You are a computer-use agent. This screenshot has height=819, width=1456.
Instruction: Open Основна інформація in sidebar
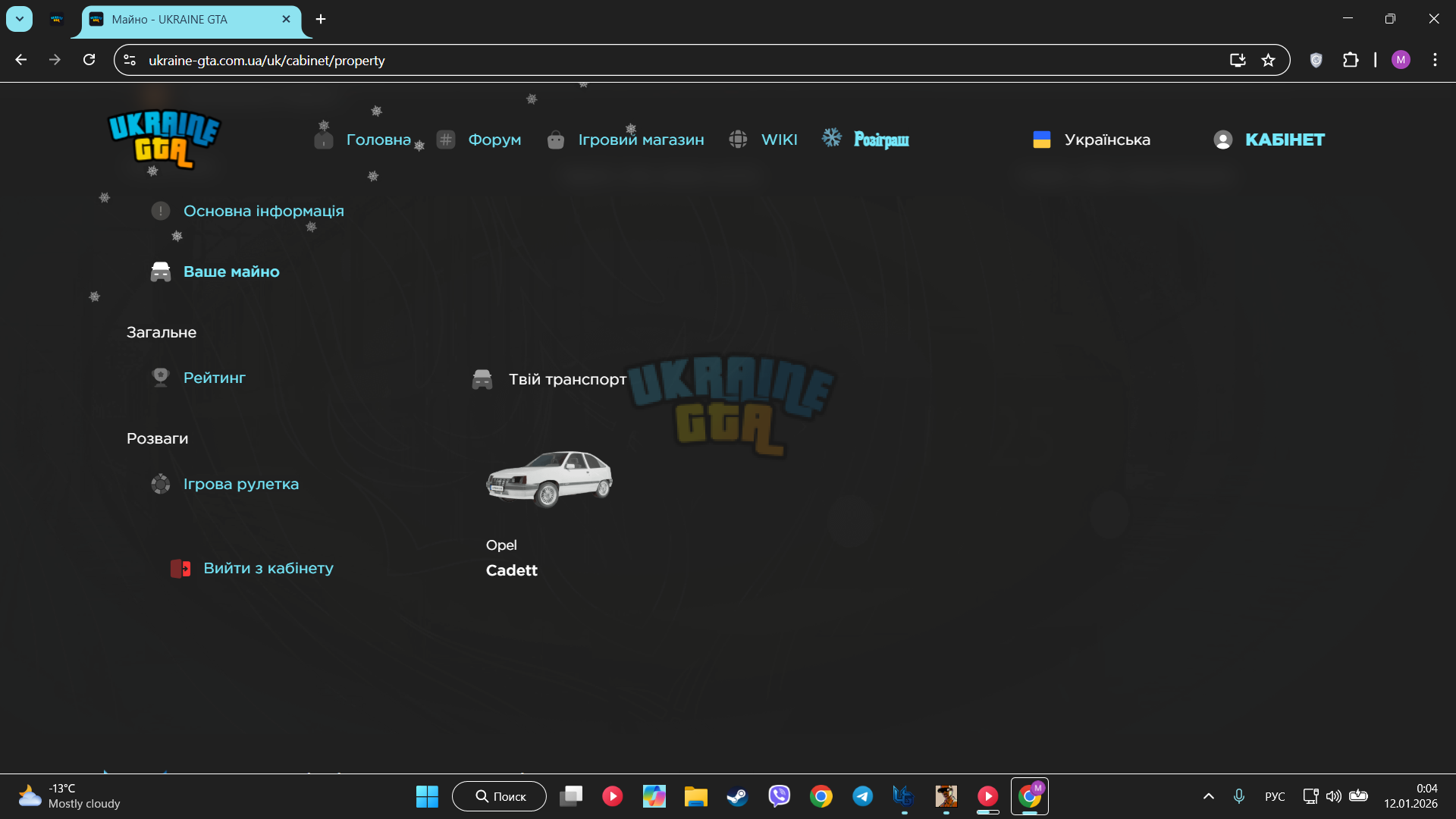264,211
